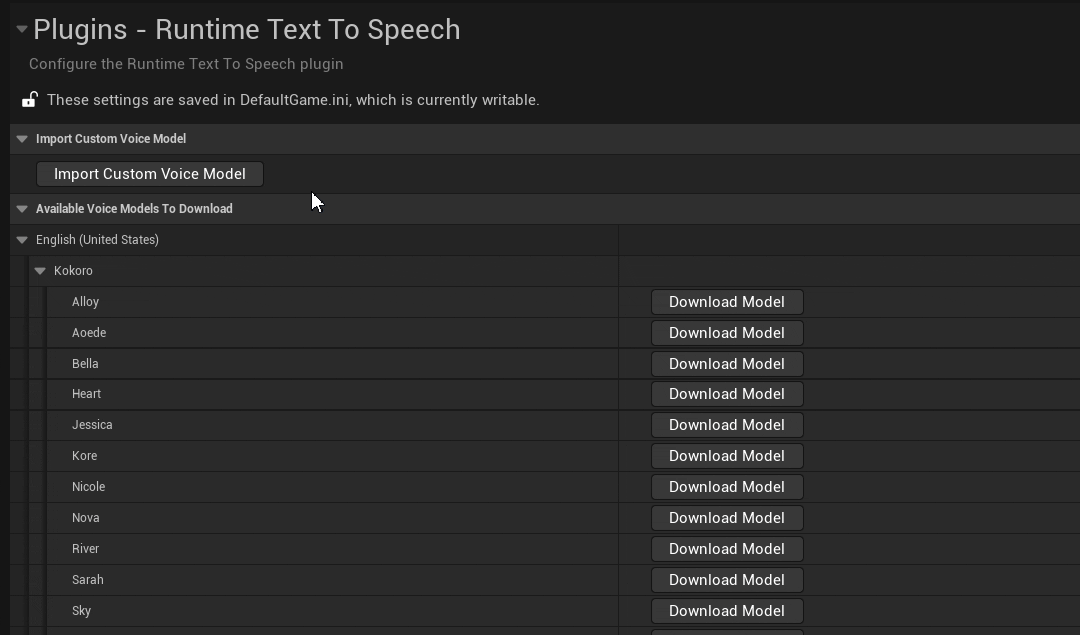Download the Kore voice model
Viewport: 1080px width, 635px height.
click(x=727, y=455)
